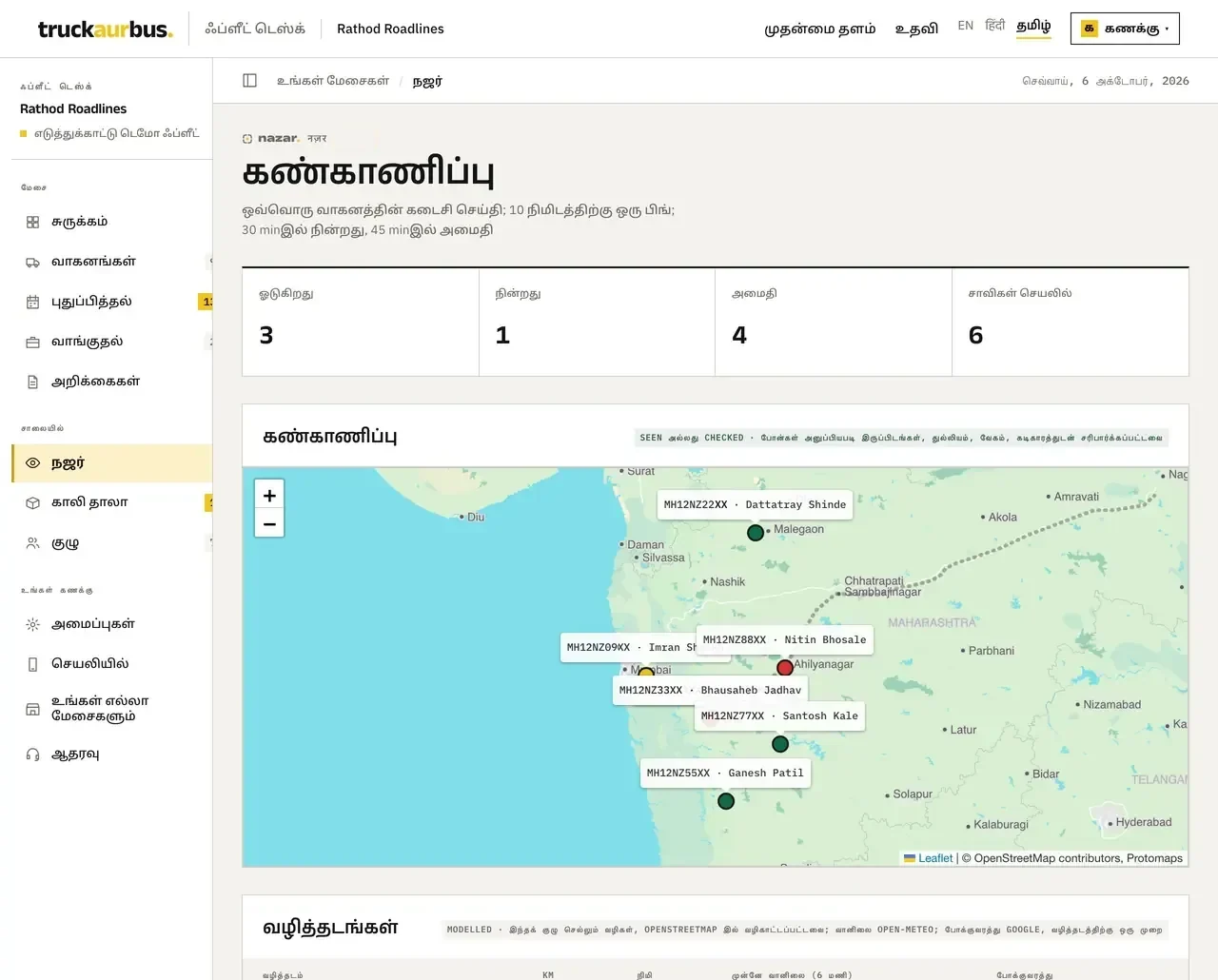
Task: Click the நின்றது count card
Action: (x=597, y=323)
